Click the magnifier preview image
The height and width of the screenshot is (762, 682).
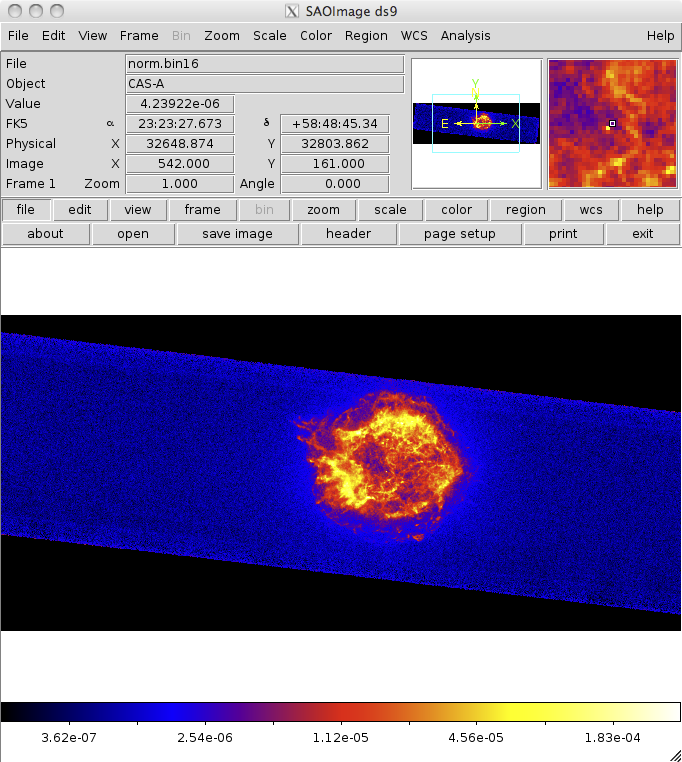tap(611, 123)
